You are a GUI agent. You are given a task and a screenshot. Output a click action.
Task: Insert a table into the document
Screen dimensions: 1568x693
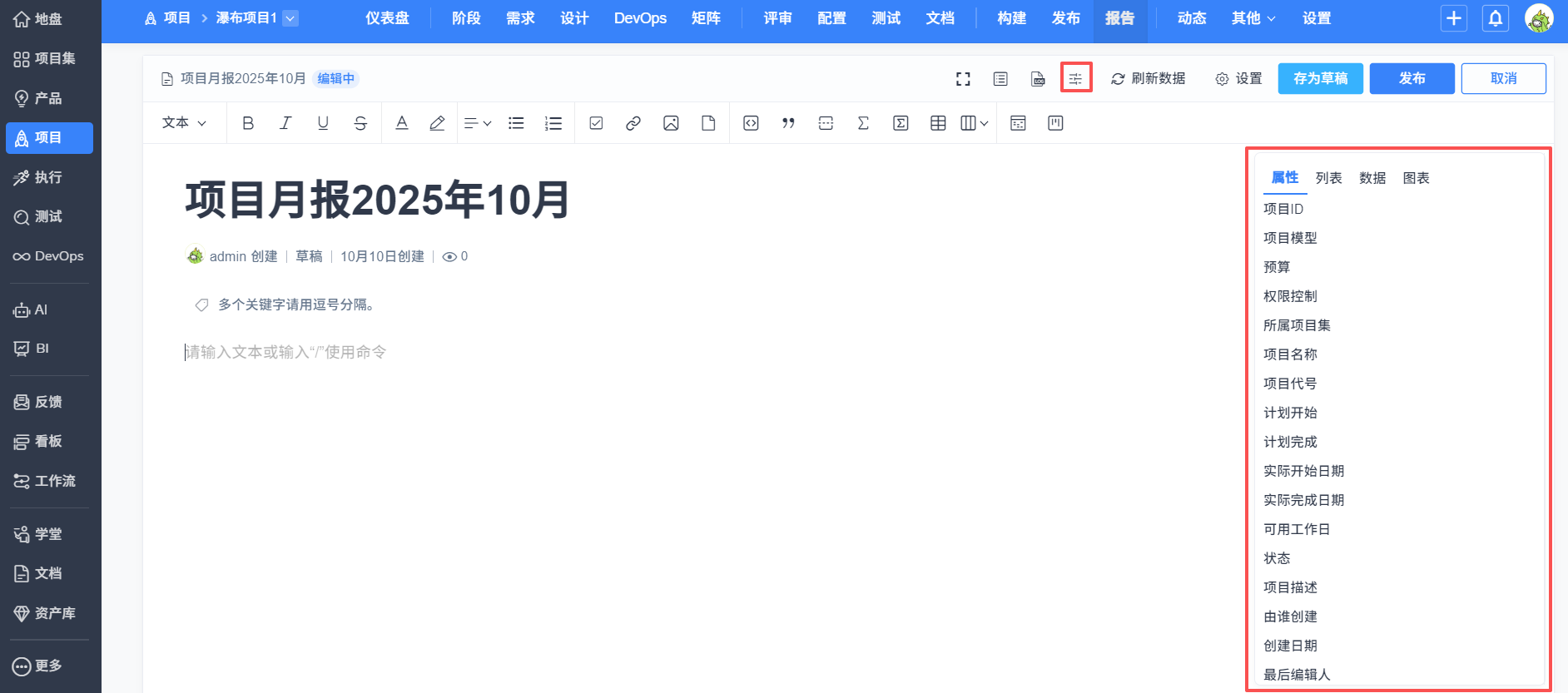click(x=938, y=123)
